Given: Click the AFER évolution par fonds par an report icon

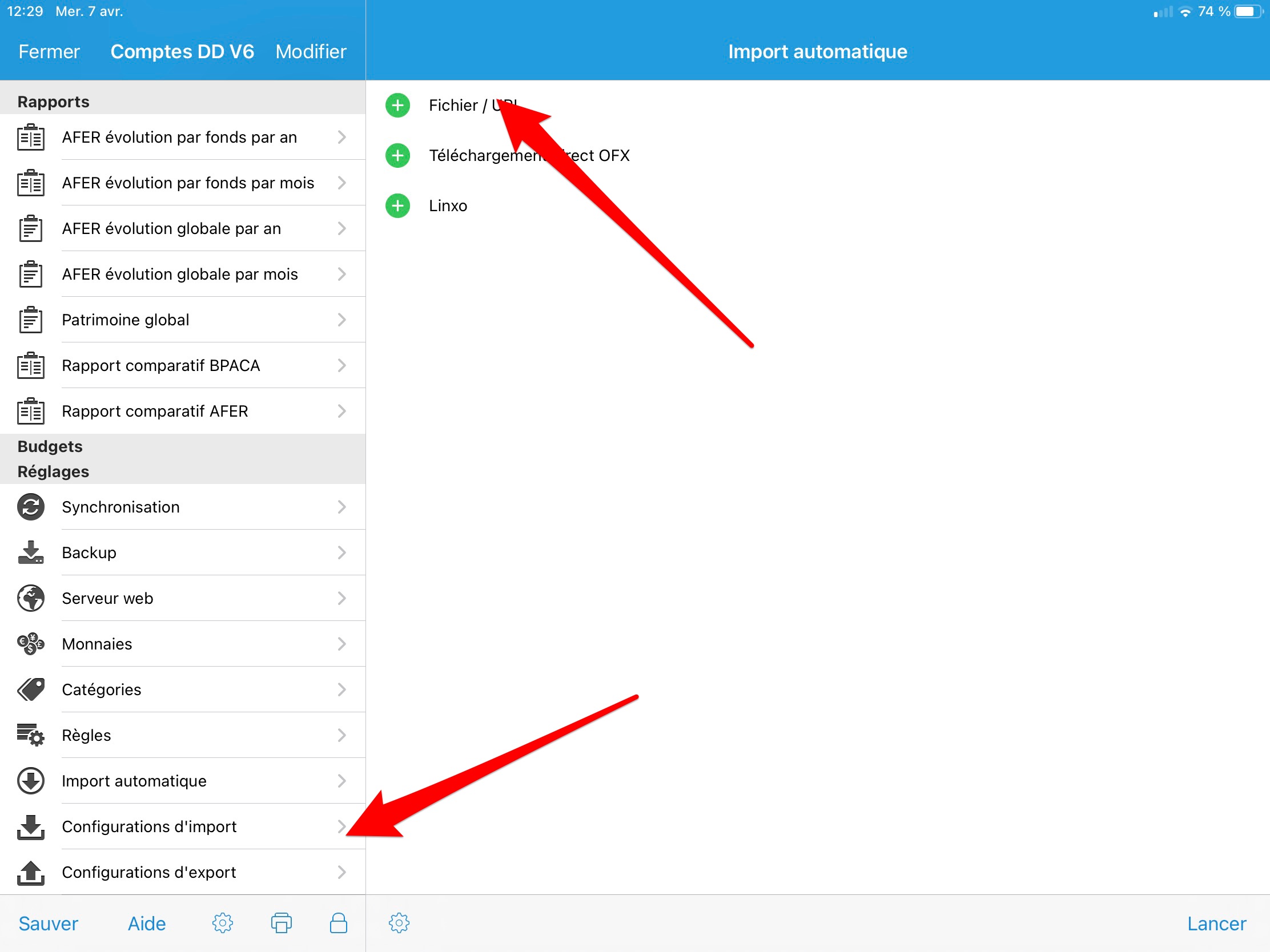Looking at the screenshot, I should (x=30, y=137).
